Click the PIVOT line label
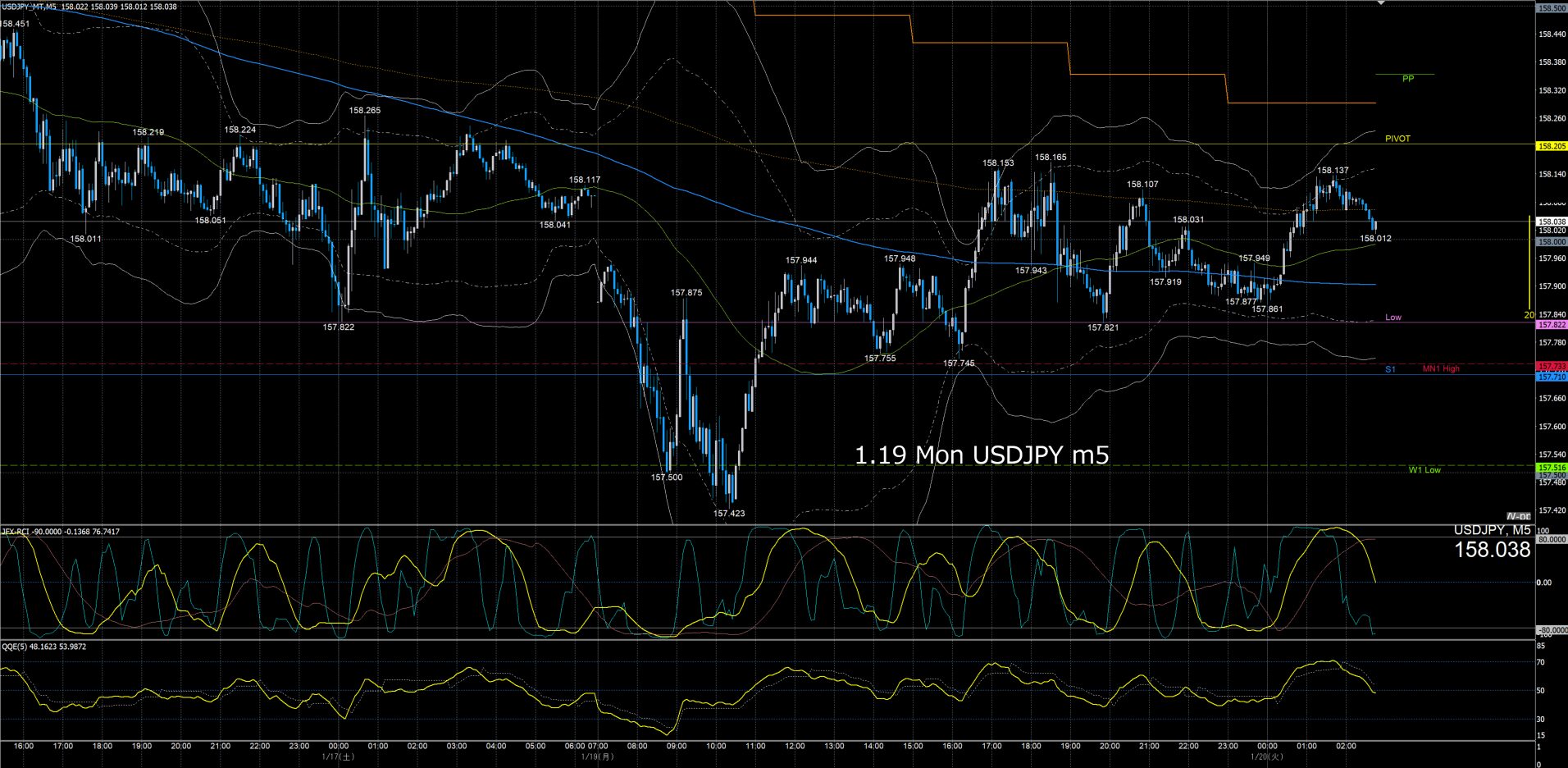Image resolution: width=1568 pixels, height=768 pixels. point(1397,139)
